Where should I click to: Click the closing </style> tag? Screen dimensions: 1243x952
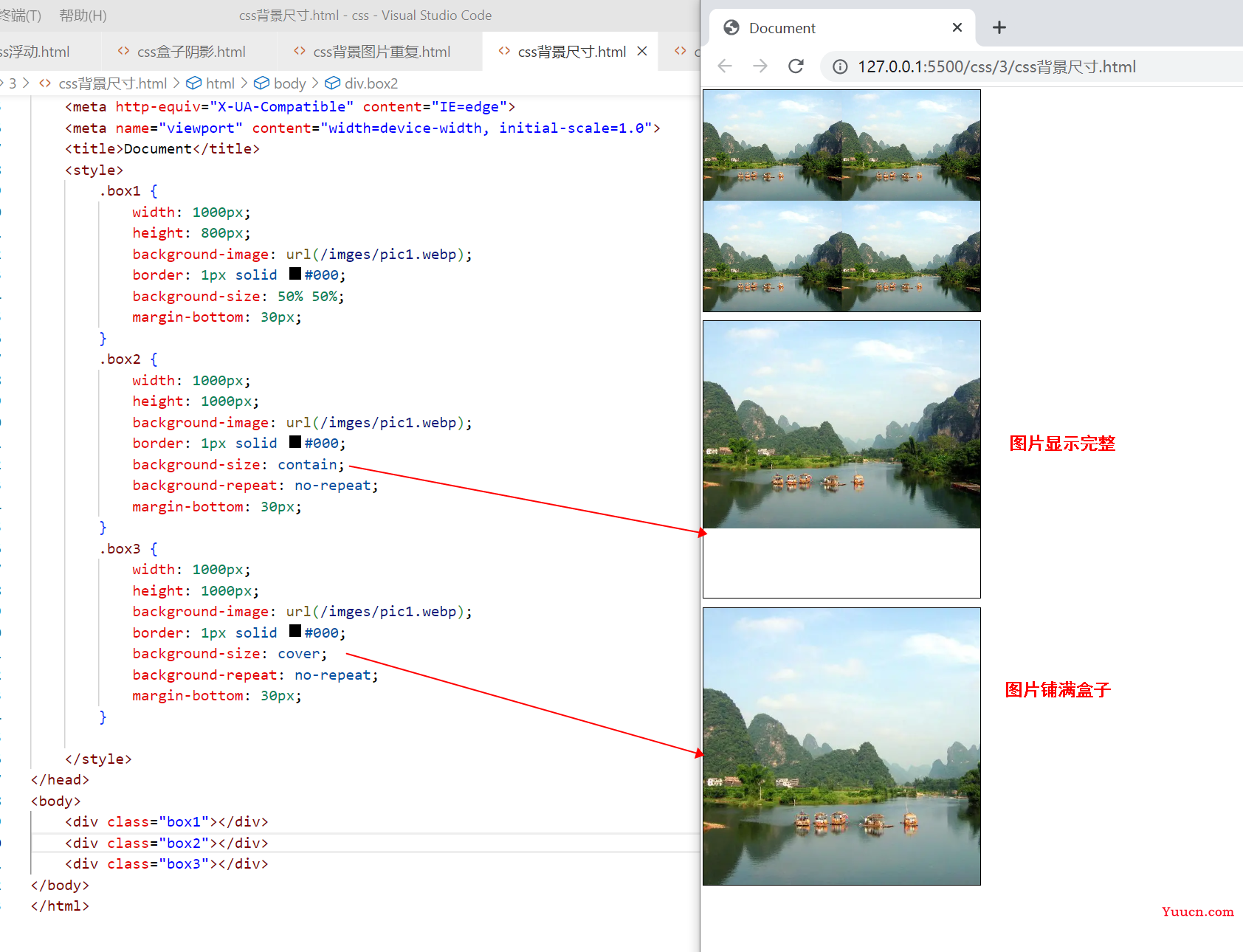tap(98, 759)
